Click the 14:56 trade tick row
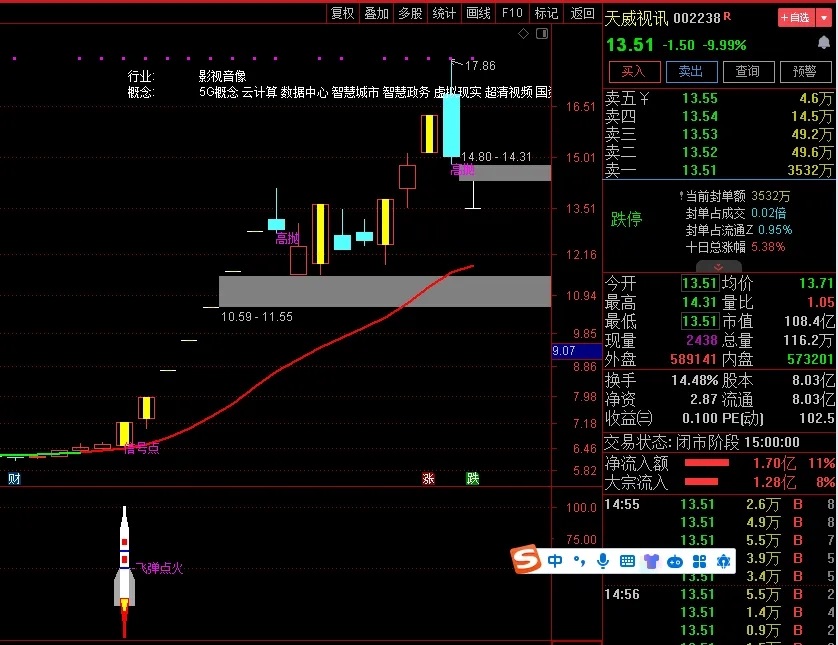Screen dimensions: 838x645 [719, 594]
